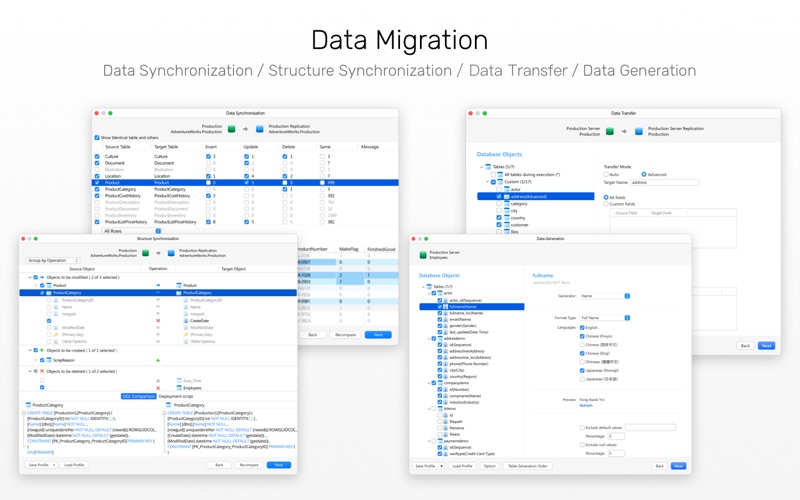Click green source server icon in Data Transfer
Screen dimensions: 800x500
coord(610,131)
